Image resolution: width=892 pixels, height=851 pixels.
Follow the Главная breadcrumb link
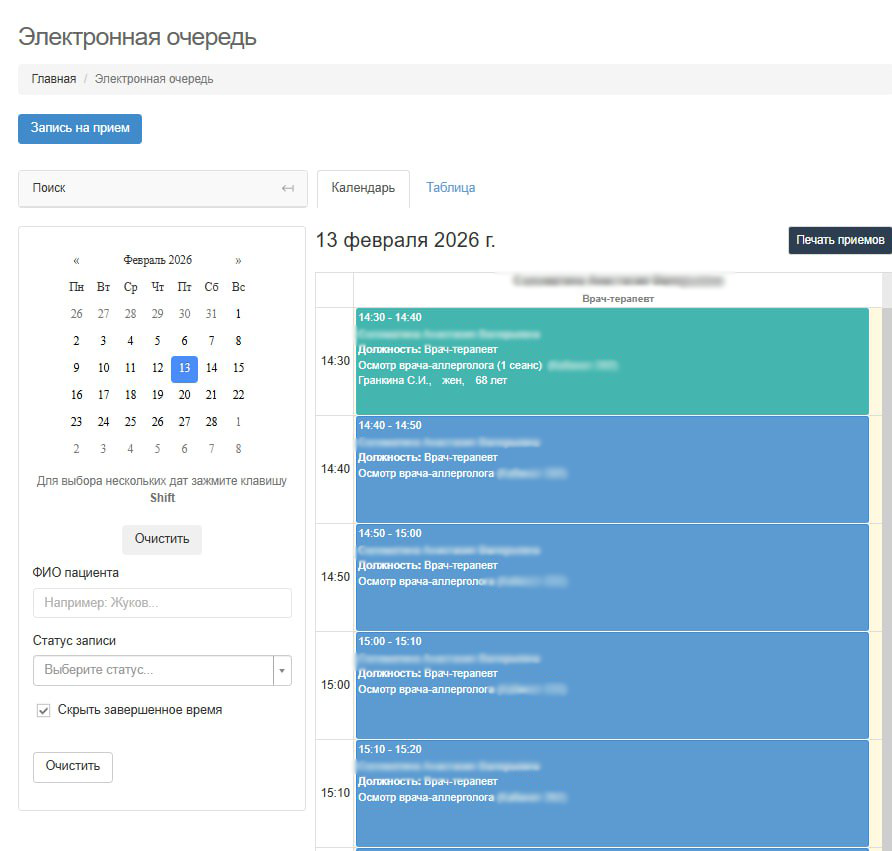click(53, 79)
